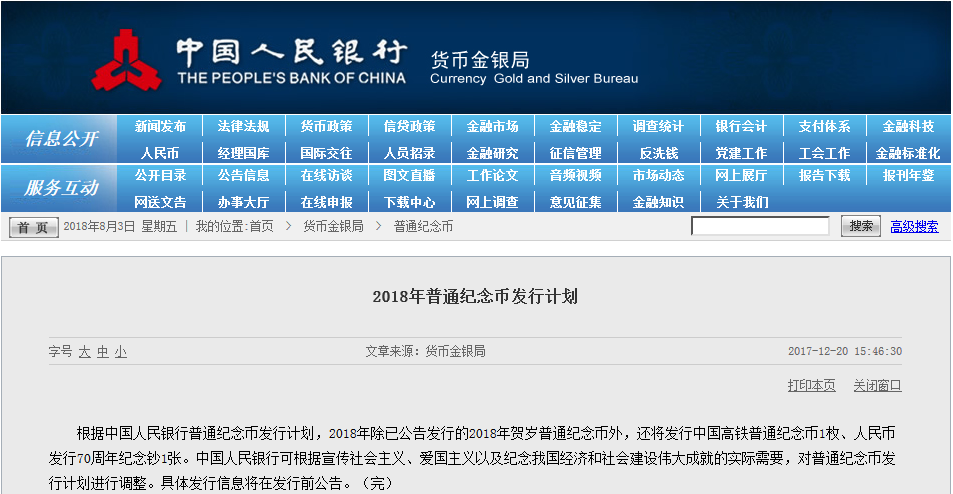Click 货币金银局 in the breadcrumb

point(333,227)
